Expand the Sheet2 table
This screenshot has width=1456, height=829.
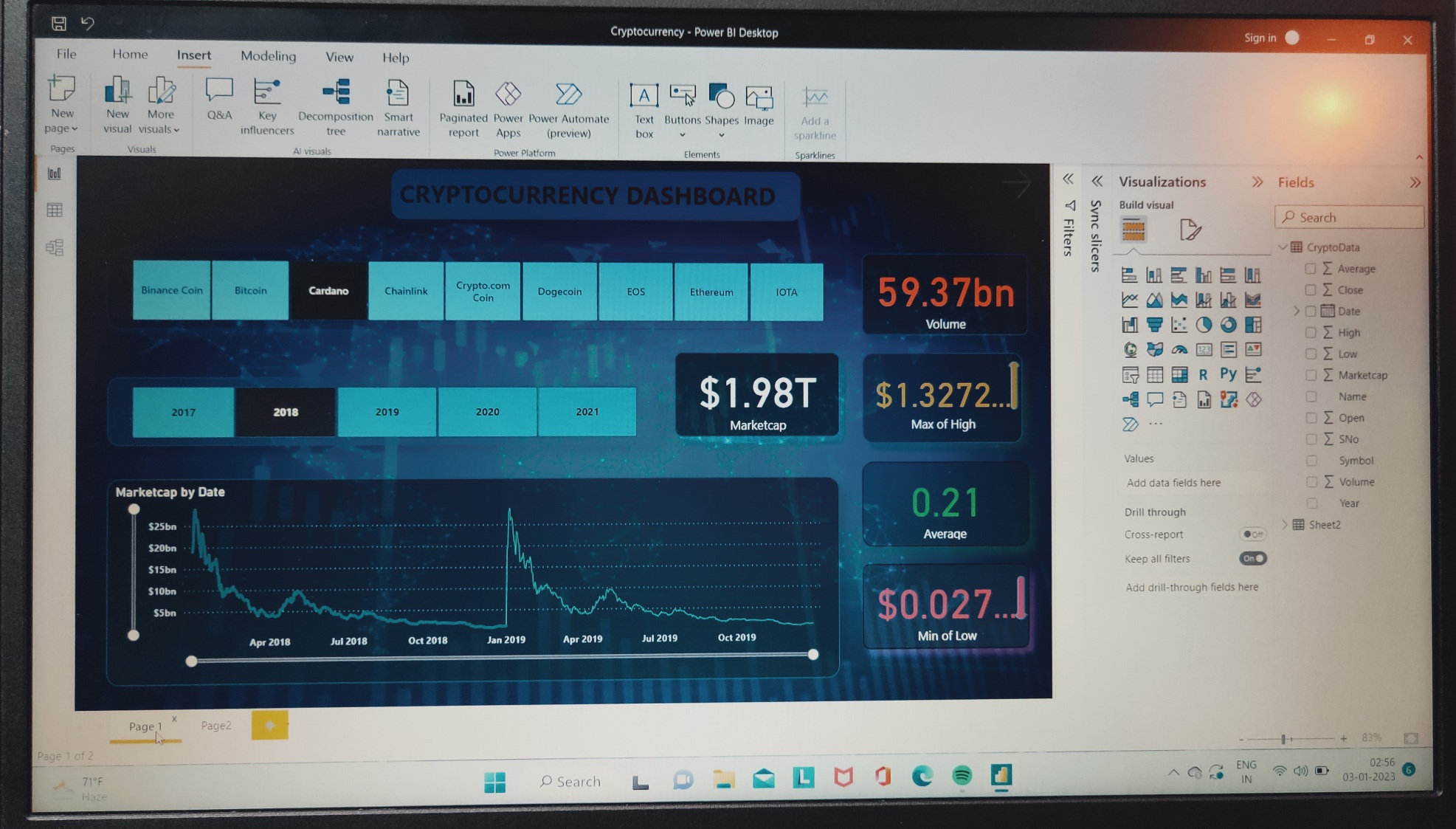(x=1287, y=524)
